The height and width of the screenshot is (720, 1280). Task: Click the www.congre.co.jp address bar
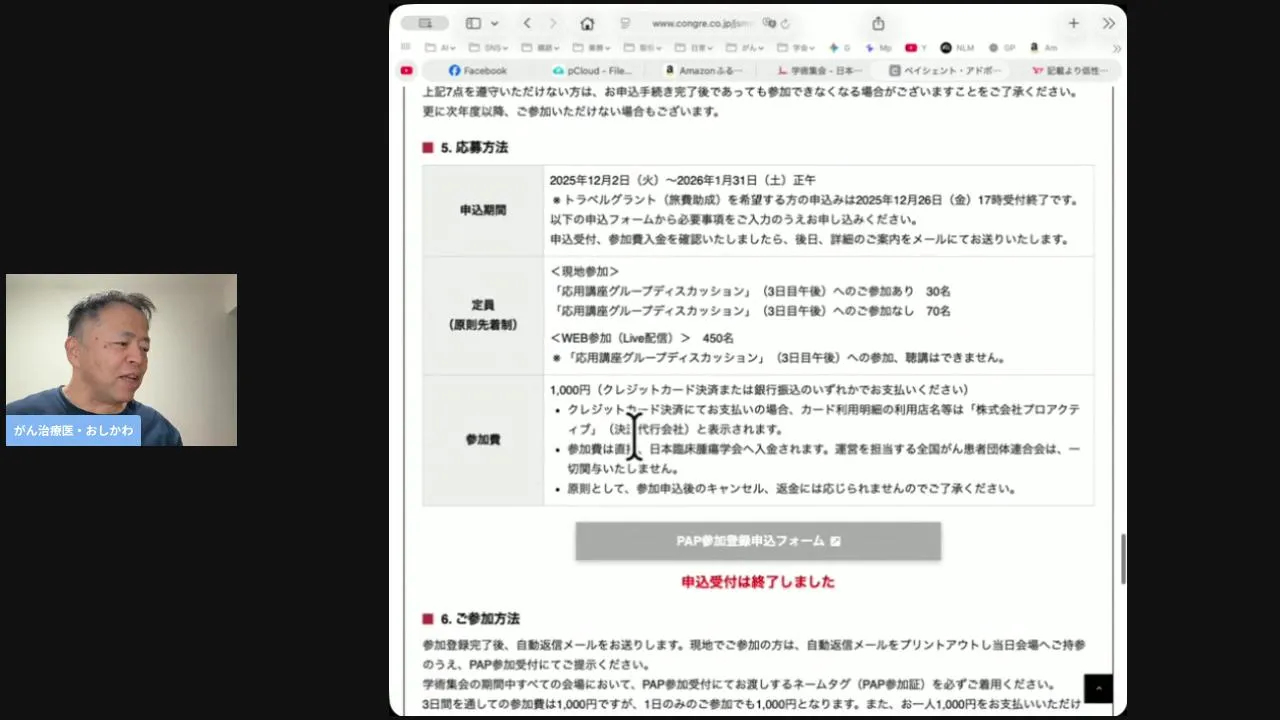point(703,23)
